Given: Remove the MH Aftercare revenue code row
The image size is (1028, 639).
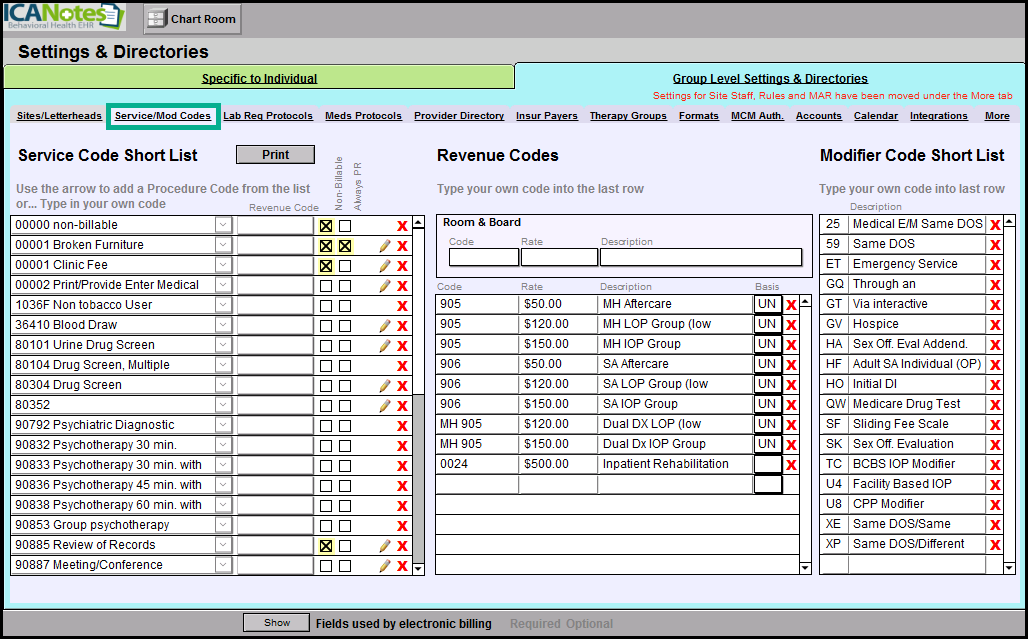Looking at the screenshot, I should (791, 305).
